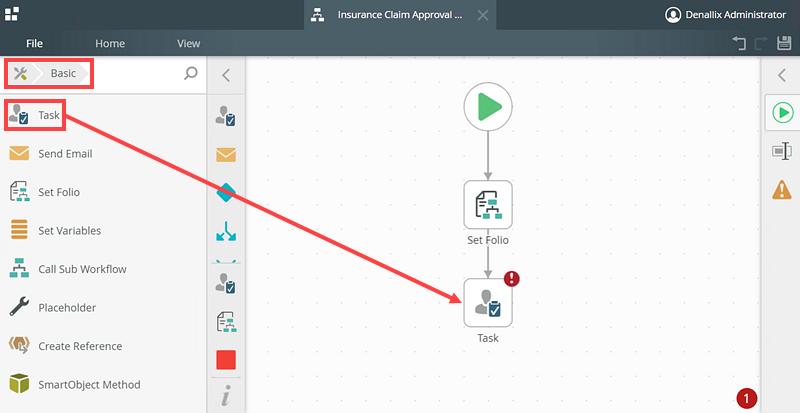
Task: Click the italic i information icon
Action: point(226,396)
